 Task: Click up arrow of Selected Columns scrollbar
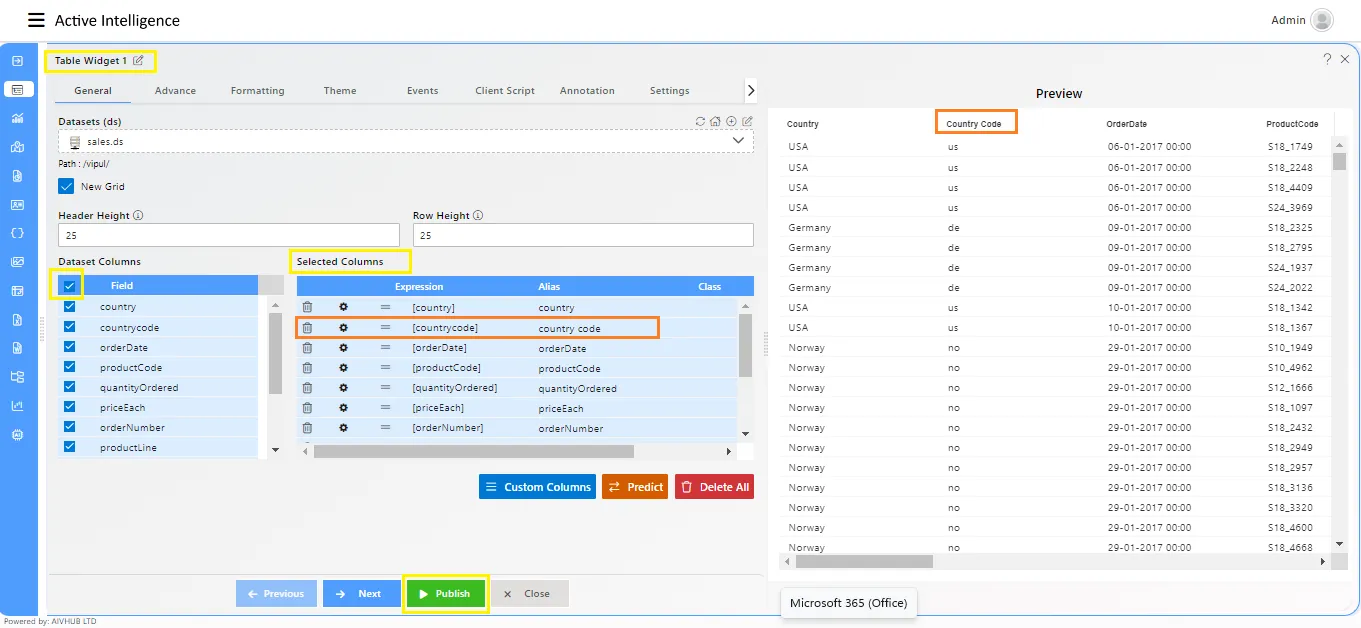point(744,305)
